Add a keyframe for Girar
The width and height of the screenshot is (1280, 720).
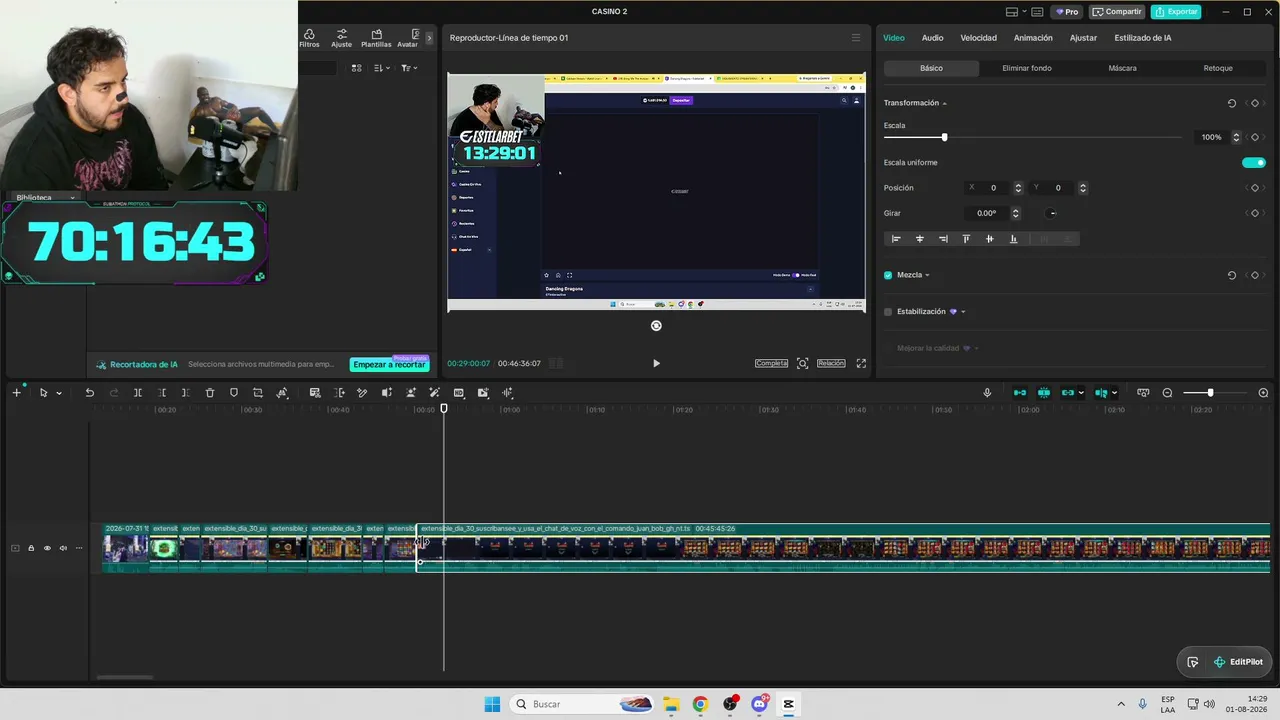tap(1255, 213)
